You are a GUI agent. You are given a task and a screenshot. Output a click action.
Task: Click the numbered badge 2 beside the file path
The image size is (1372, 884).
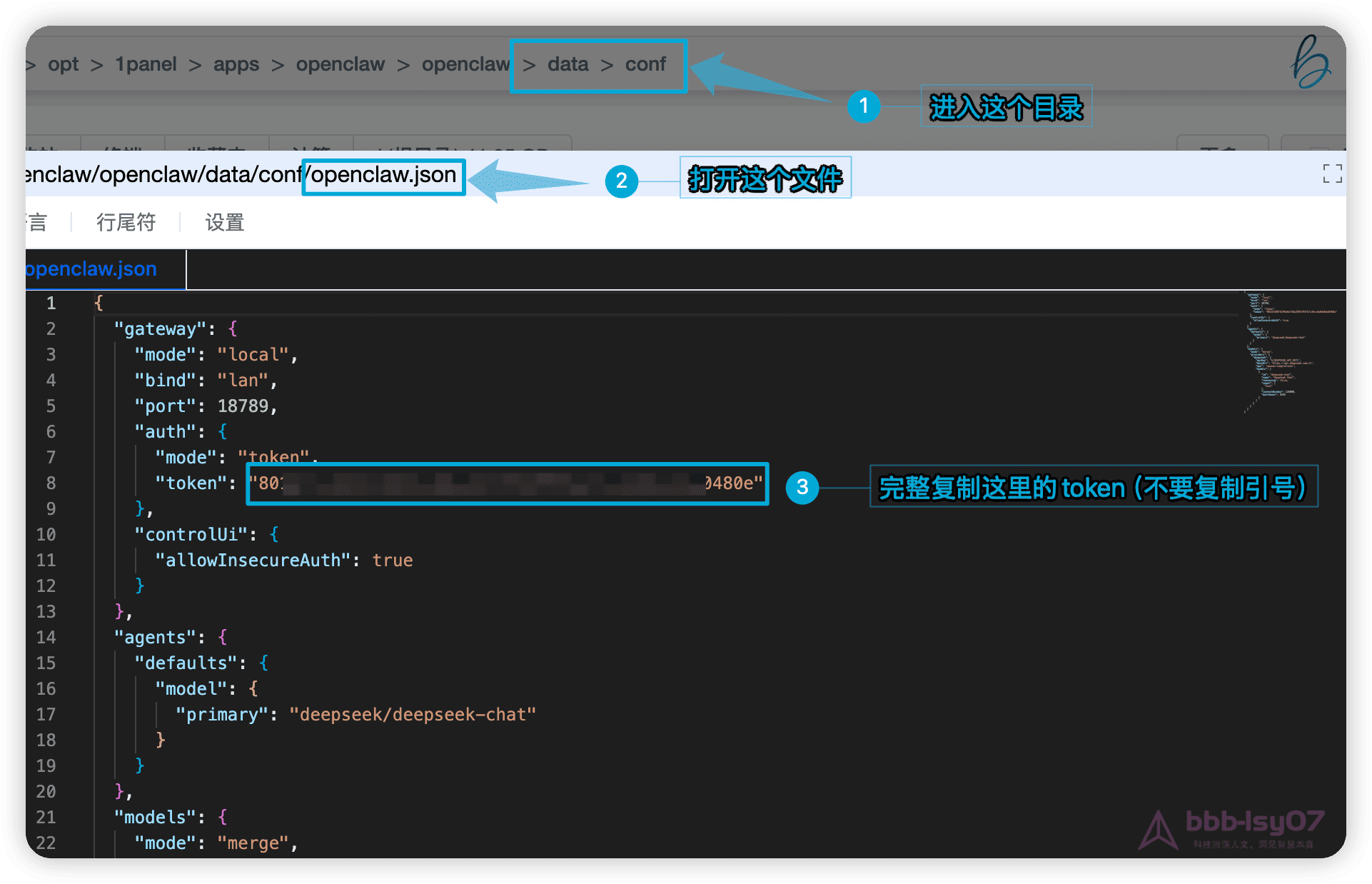(621, 181)
